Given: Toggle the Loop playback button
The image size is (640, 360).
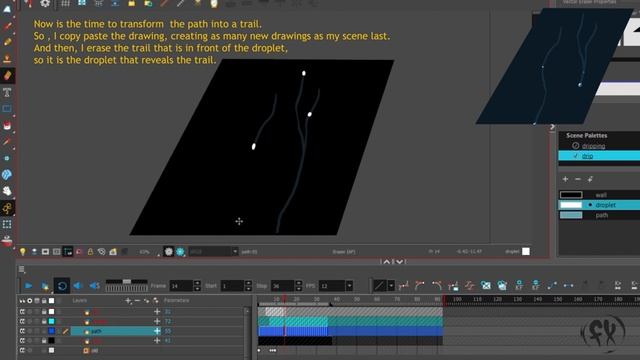Looking at the screenshot, I should [x=62, y=286].
